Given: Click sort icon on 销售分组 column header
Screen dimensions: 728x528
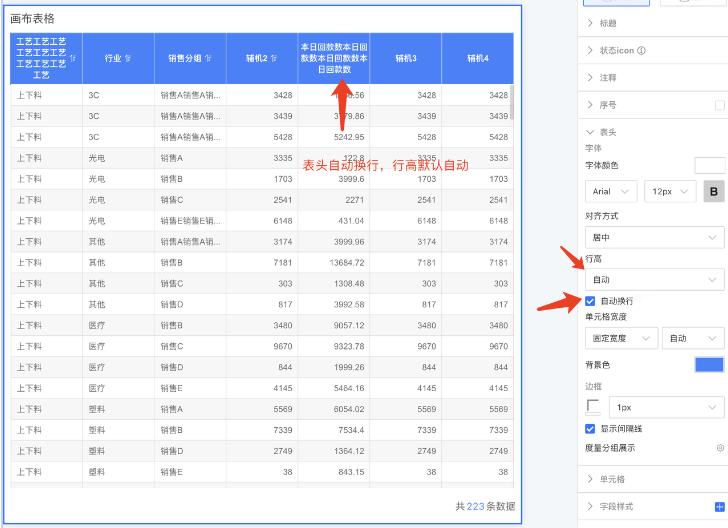Looking at the screenshot, I should click(x=208, y=58).
